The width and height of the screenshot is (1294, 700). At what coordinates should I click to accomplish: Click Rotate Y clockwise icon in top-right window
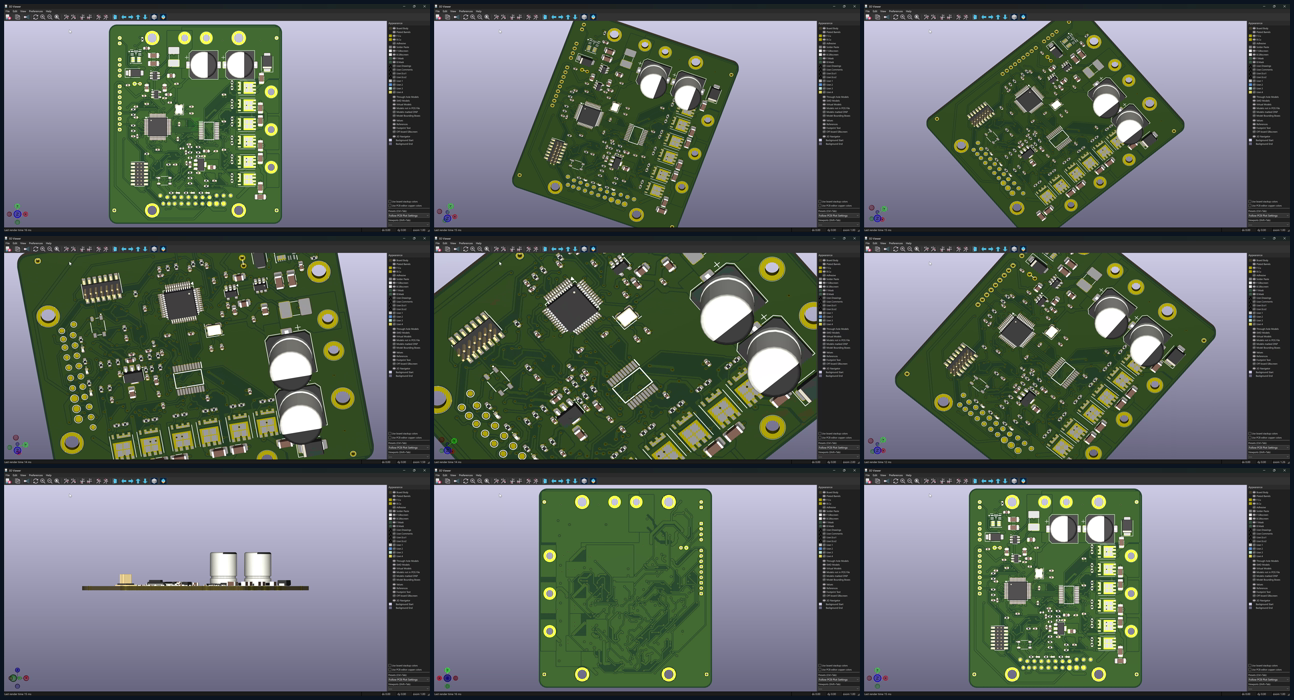[x=942, y=17]
